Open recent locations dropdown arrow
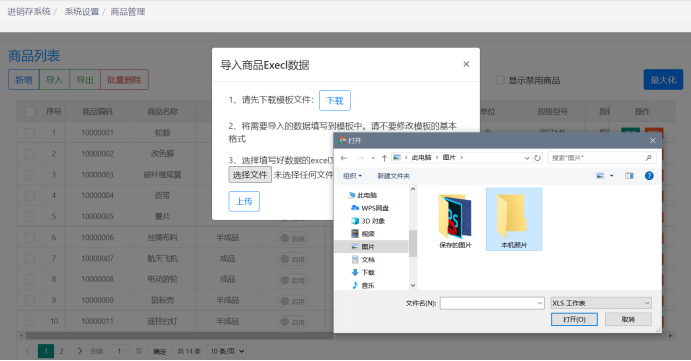Screen dimensions: 691x361 pos(373,158)
